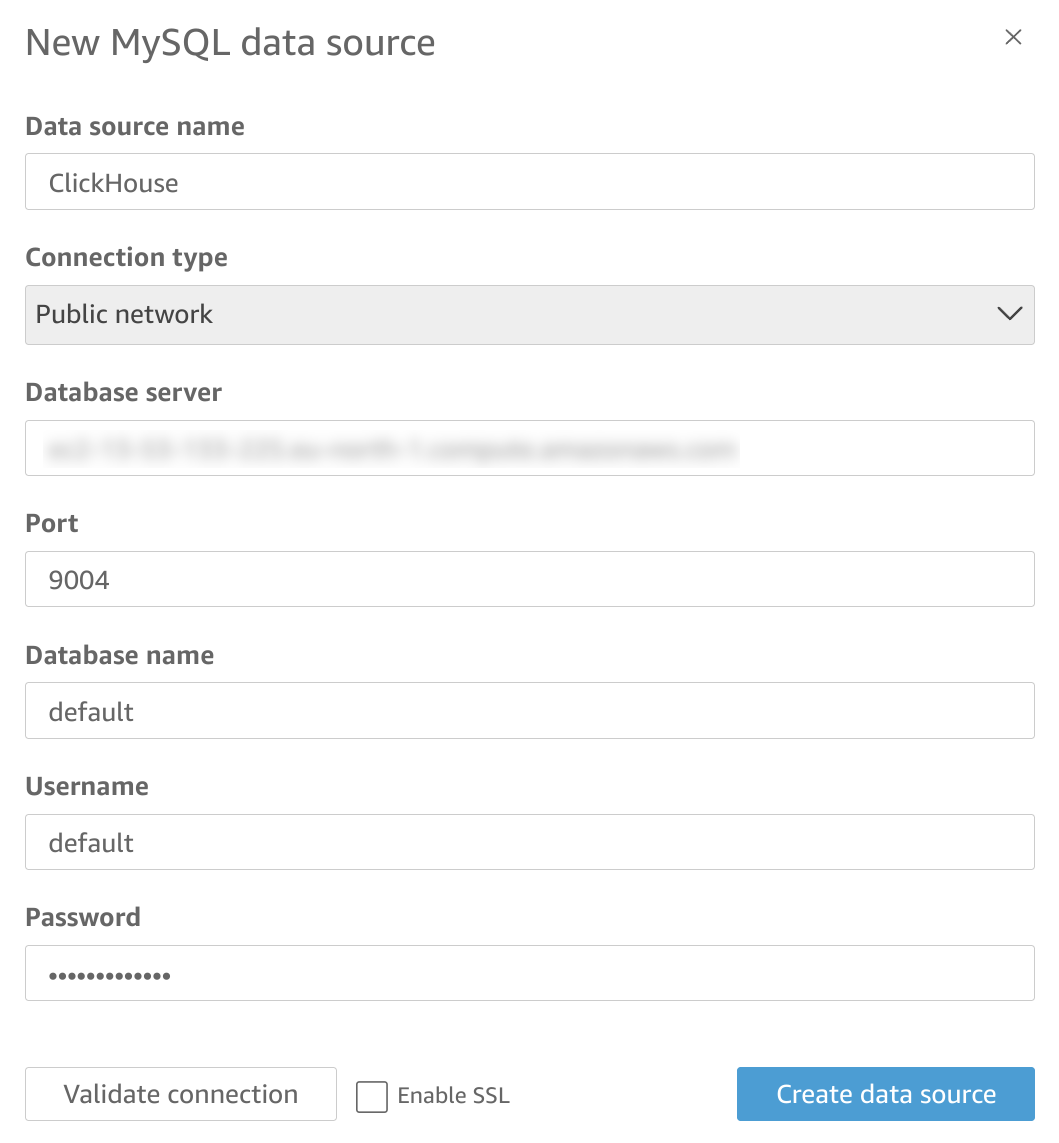The width and height of the screenshot is (1059, 1143).
Task: Click the New MySQL data source title
Action: pos(230,42)
